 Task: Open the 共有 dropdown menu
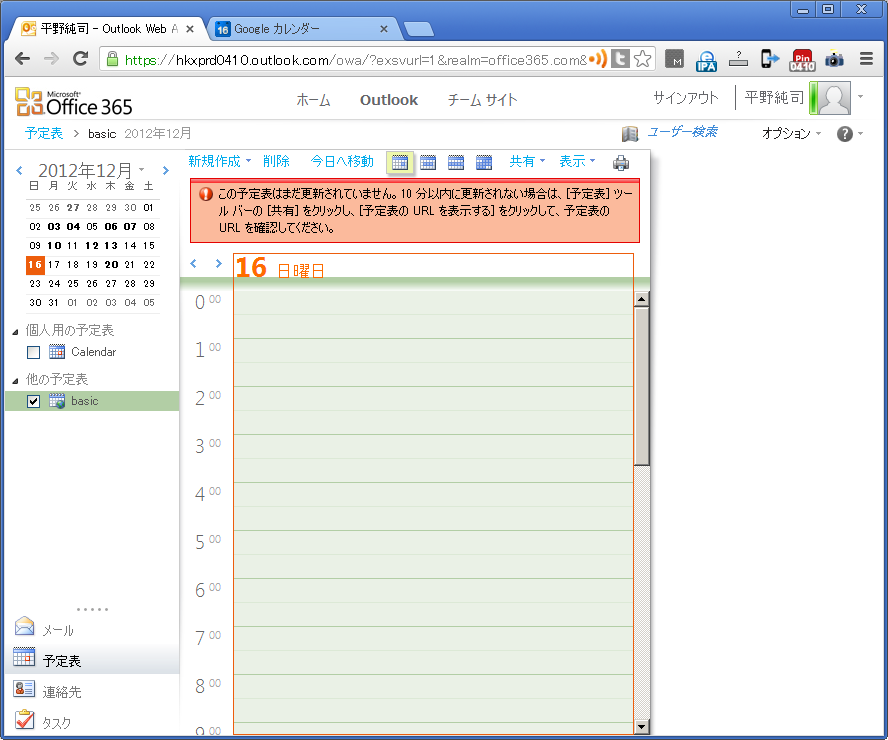(x=527, y=161)
